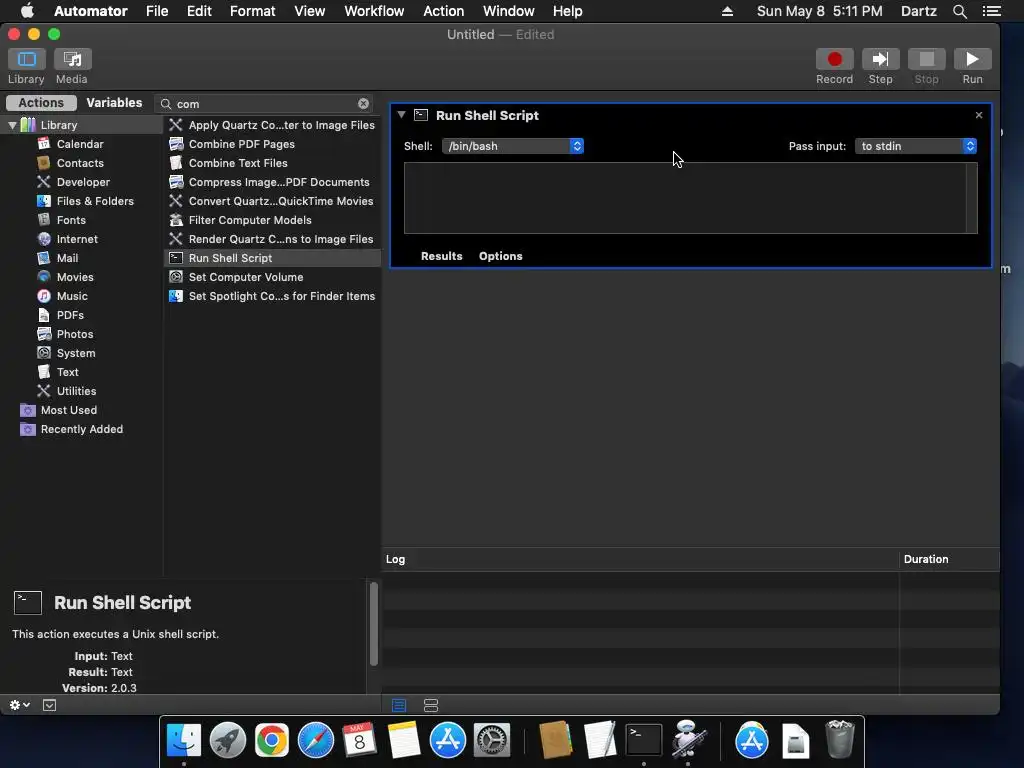Open the Format menu
Image resolution: width=1024 pixels, height=768 pixels.
point(253,11)
